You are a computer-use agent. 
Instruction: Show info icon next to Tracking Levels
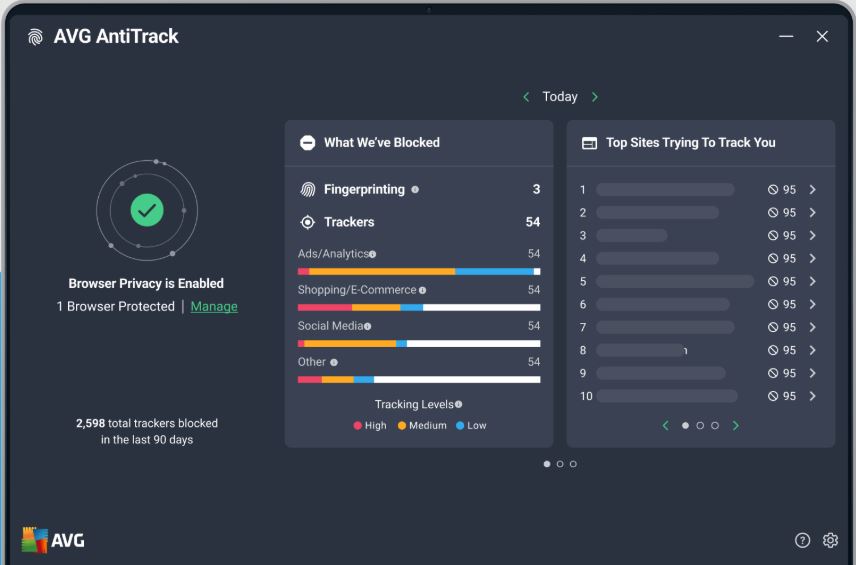(x=459, y=405)
